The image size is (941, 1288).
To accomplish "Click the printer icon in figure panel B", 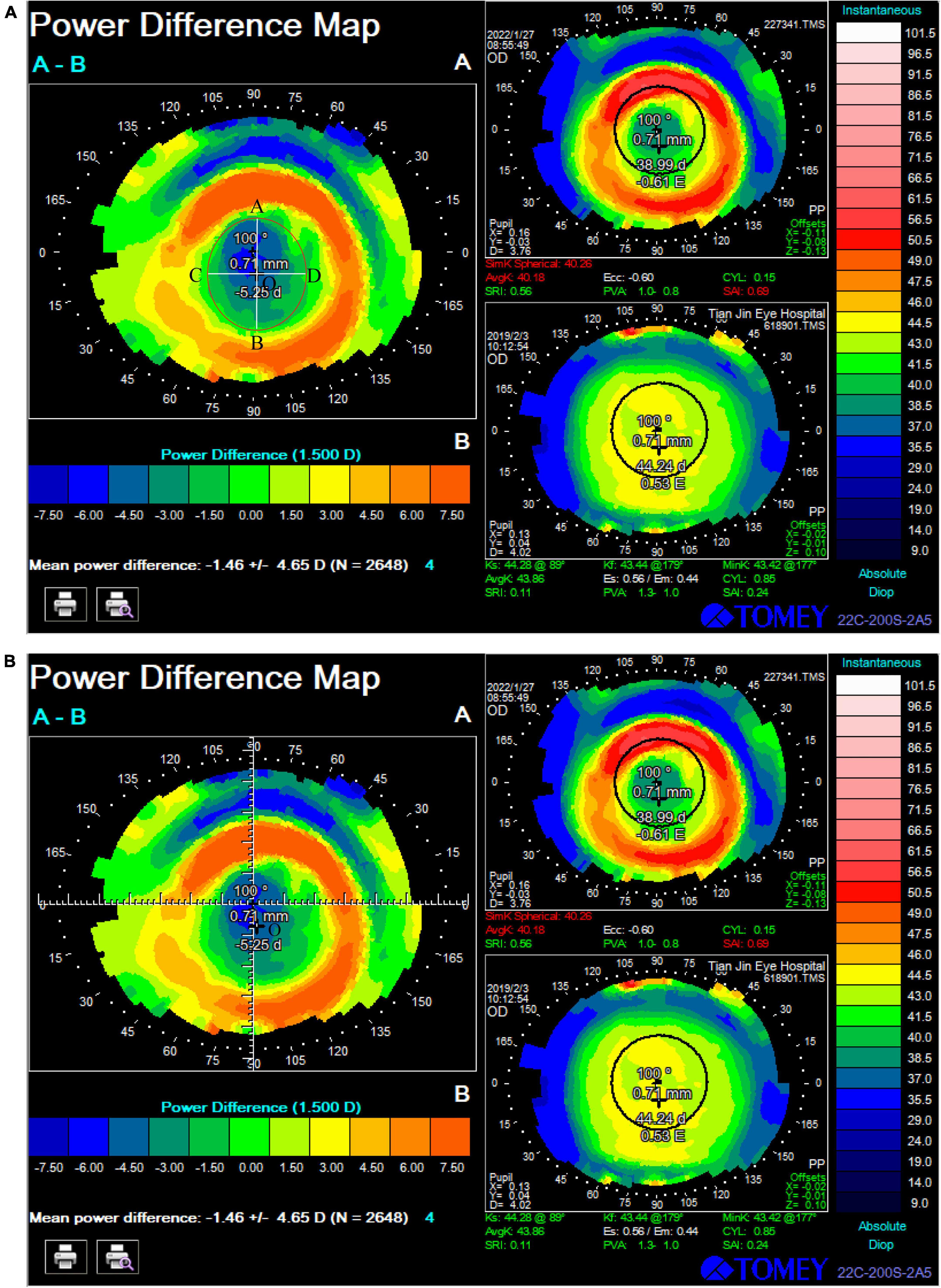I will tap(66, 1256).
